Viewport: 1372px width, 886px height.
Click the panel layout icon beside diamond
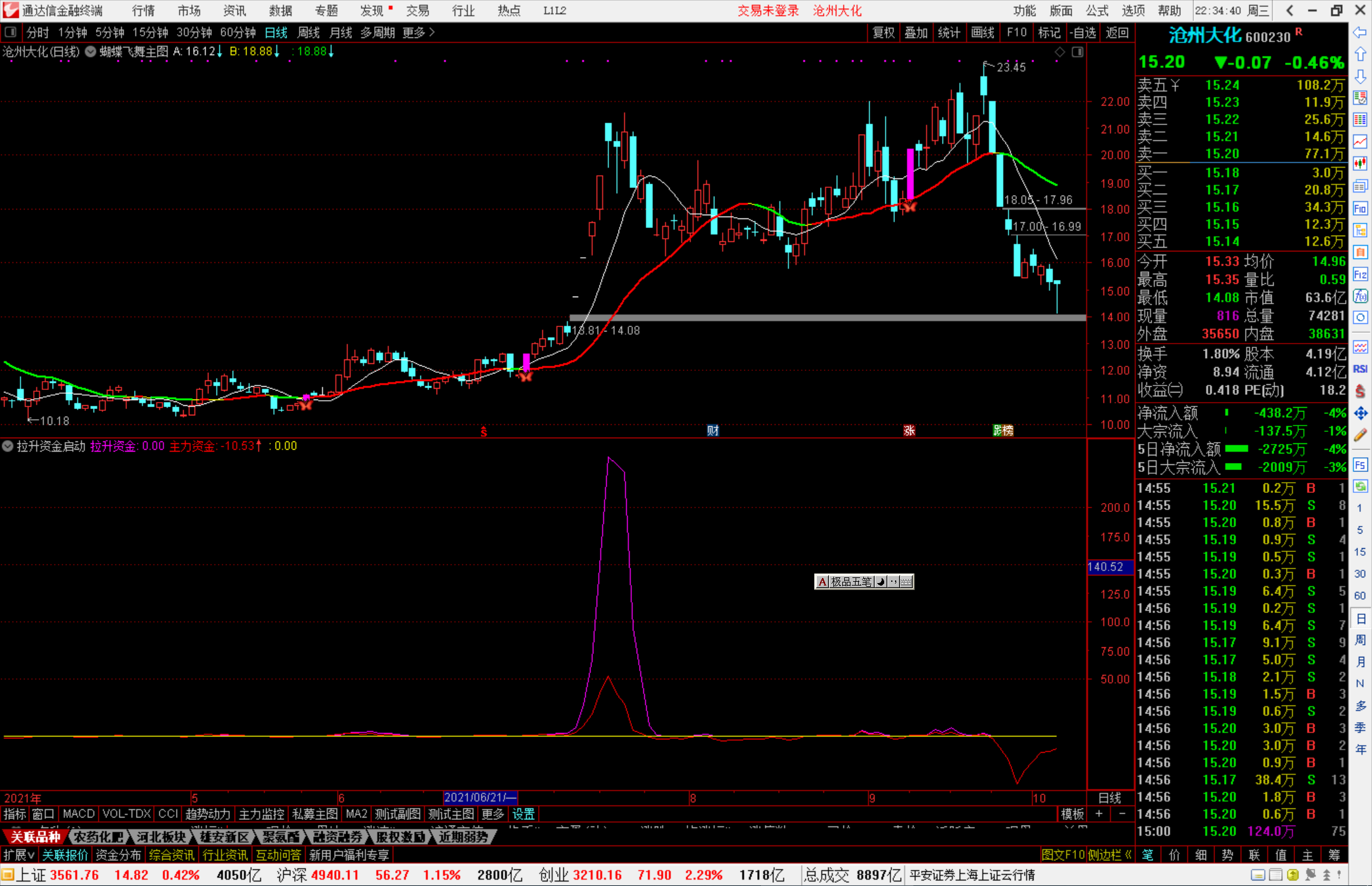tap(1077, 52)
